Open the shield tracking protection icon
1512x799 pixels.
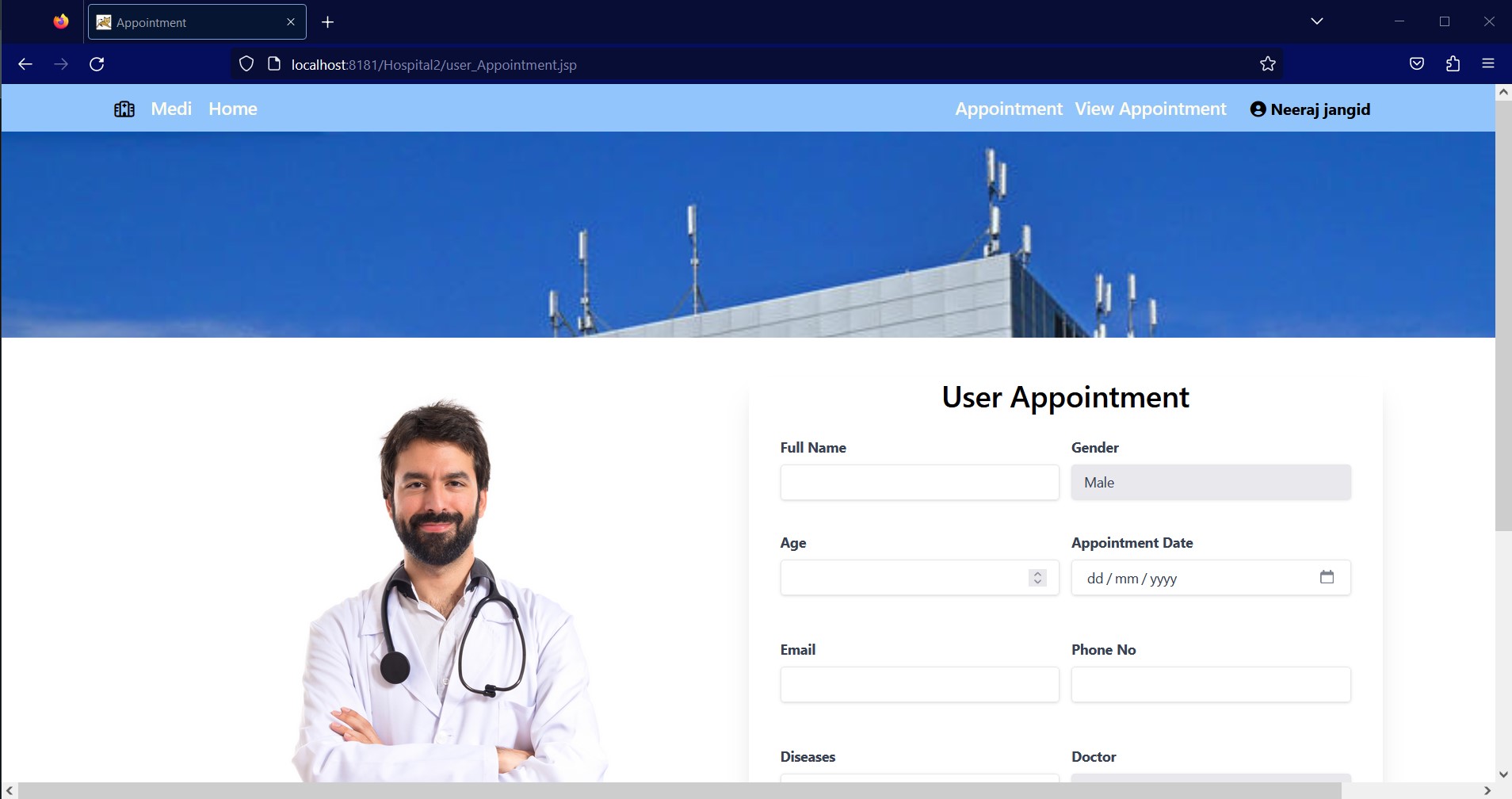click(246, 64)
